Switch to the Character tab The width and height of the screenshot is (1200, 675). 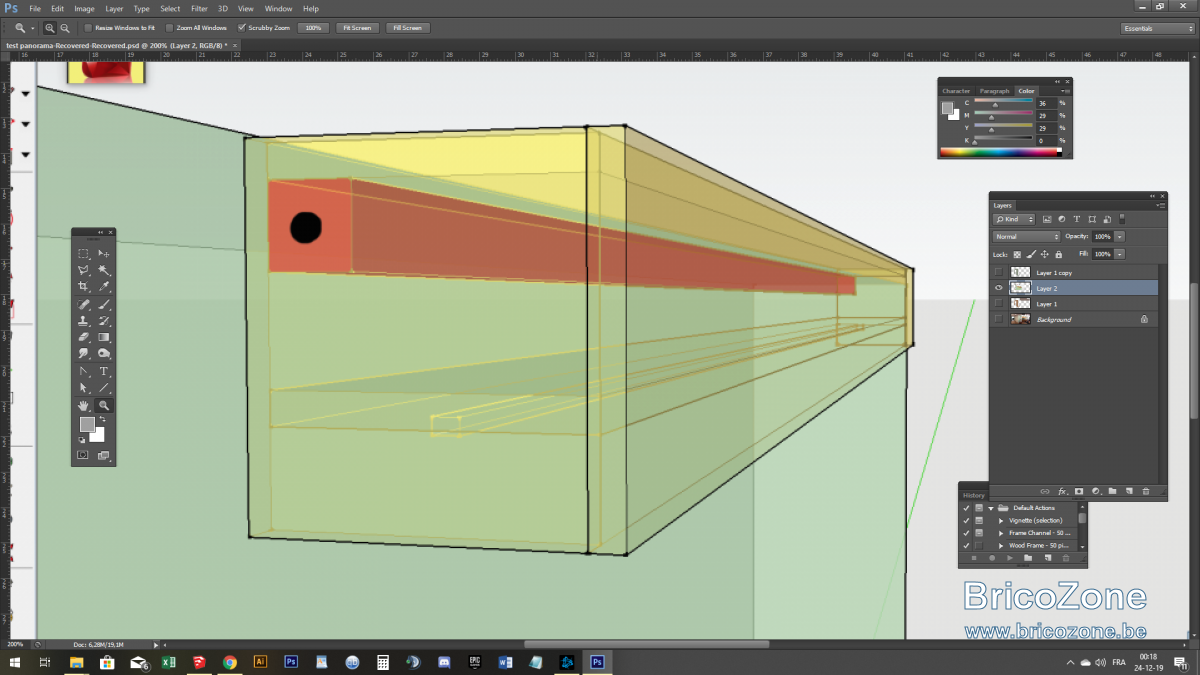click(956, 91)
